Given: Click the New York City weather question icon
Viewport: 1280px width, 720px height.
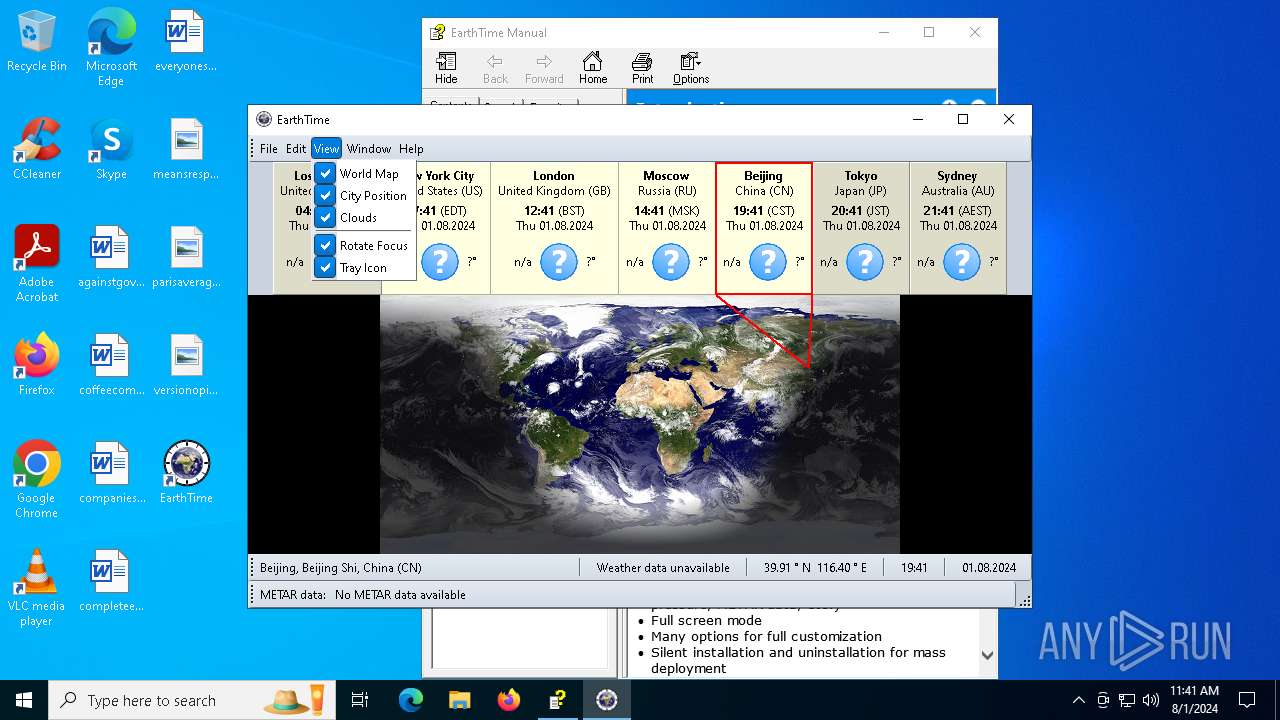Looking at the screenshot, I should 440,262.
